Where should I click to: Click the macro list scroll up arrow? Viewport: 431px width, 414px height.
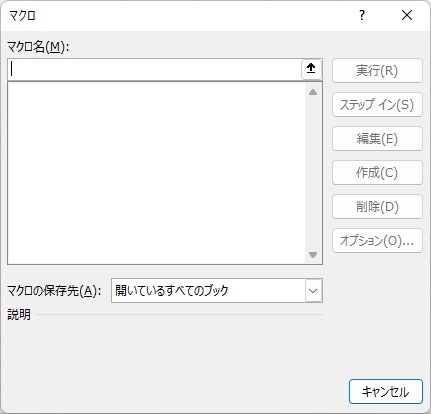click(x=313, y=92)
